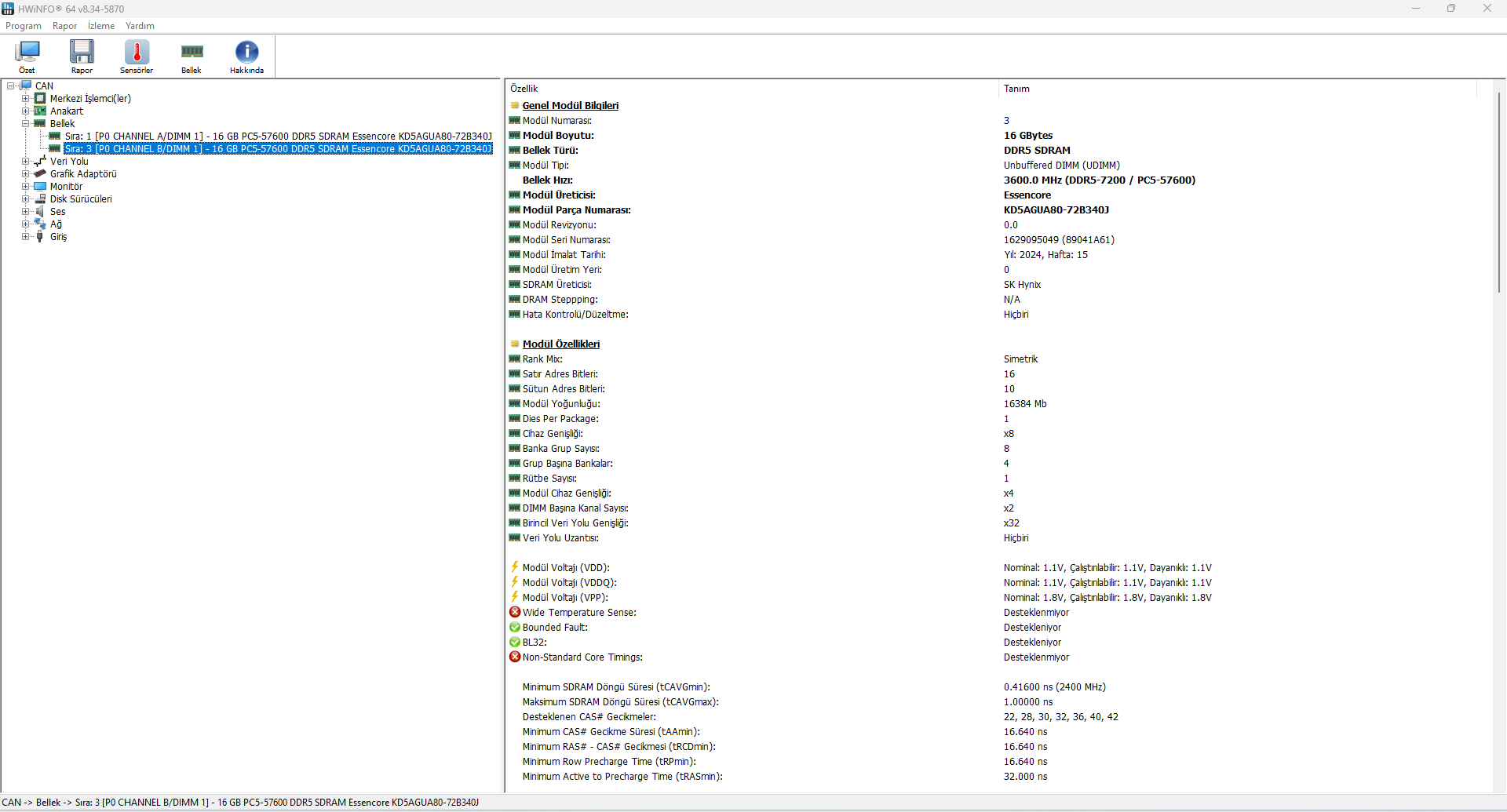Expand the Ses tree node
Viewport: 1507px width, 812px height.
[x=25, y=211]
